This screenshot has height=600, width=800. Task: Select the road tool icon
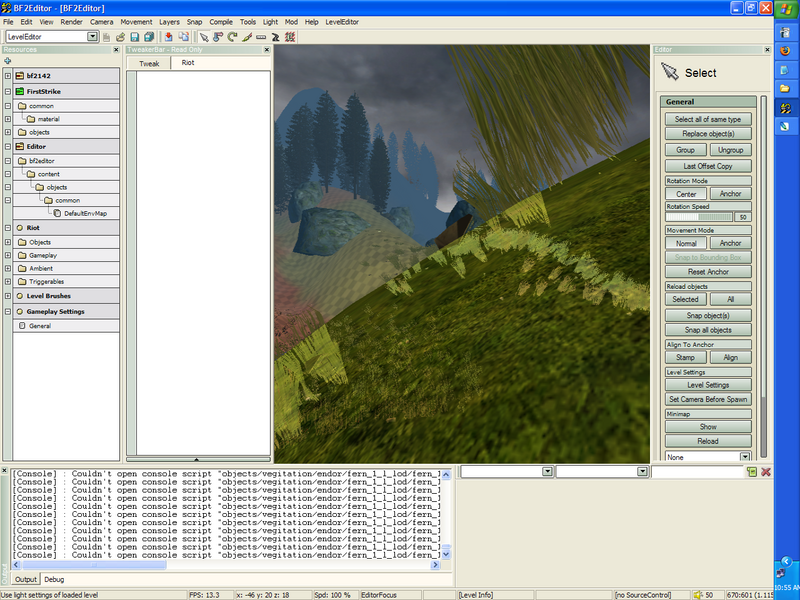coord(276,37)
